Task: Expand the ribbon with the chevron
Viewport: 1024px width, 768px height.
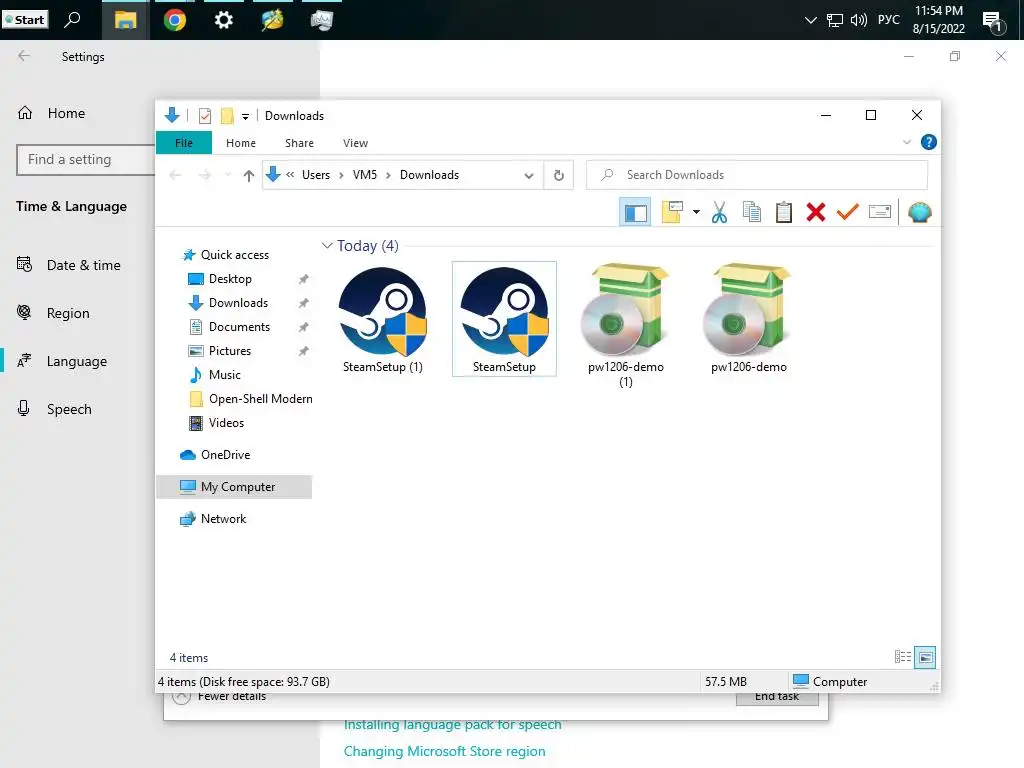Action: tap(906, 142)
